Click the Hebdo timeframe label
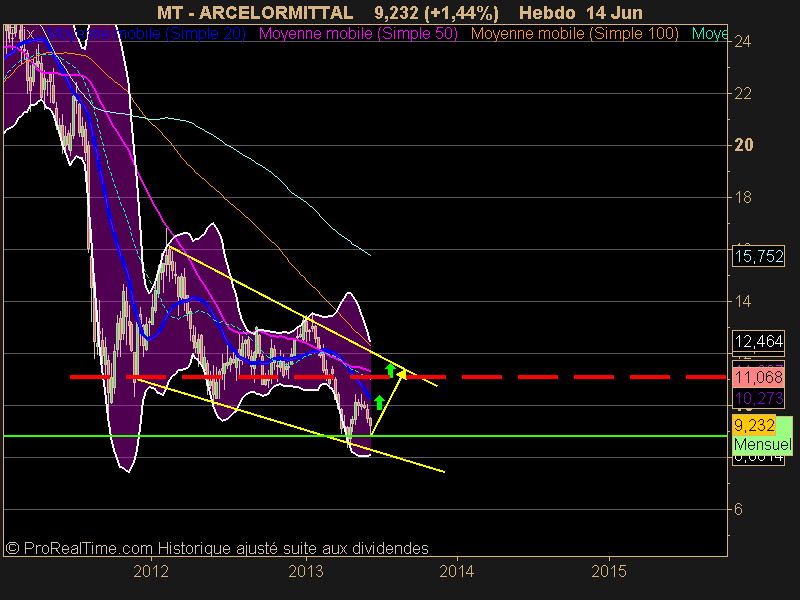This screenshot has width=800, height=600. pos(549,12)
